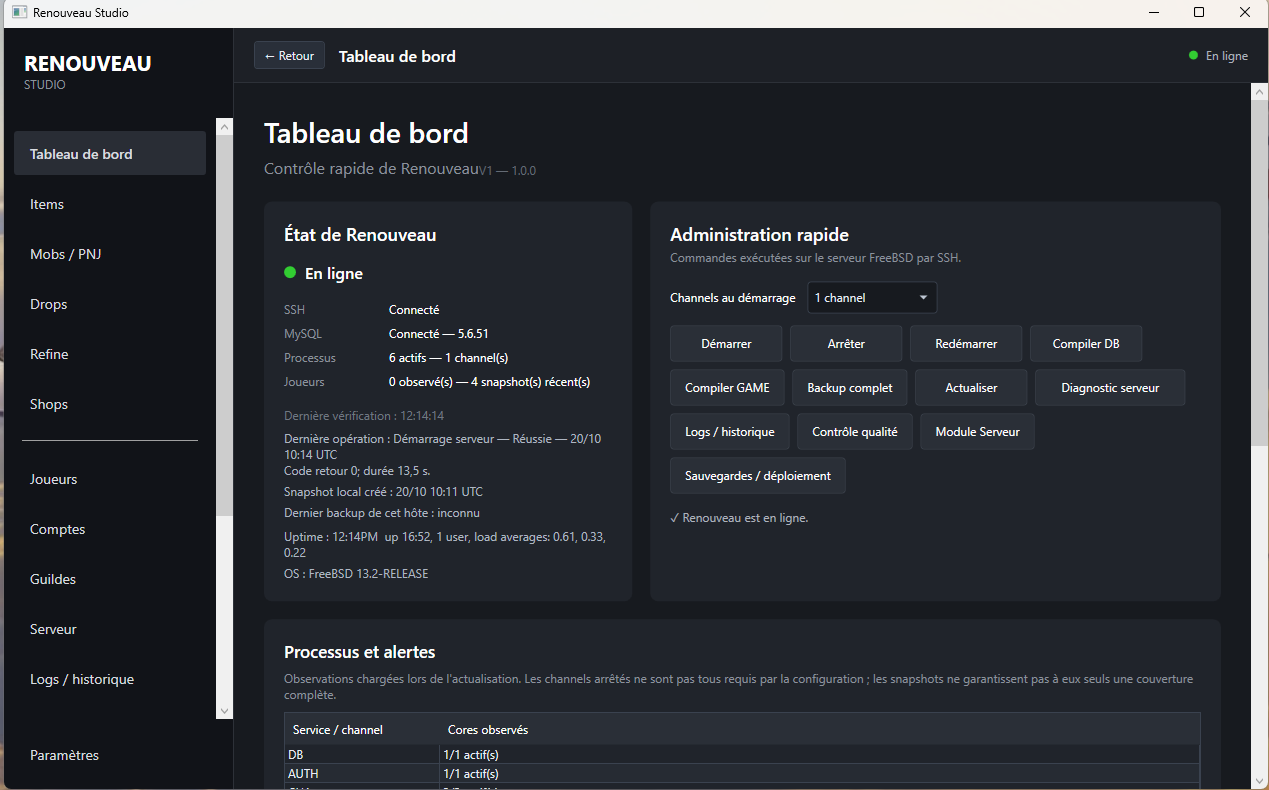
Task: Click 'Renouveau est en ligne.' status message
Action: point(739,518)
